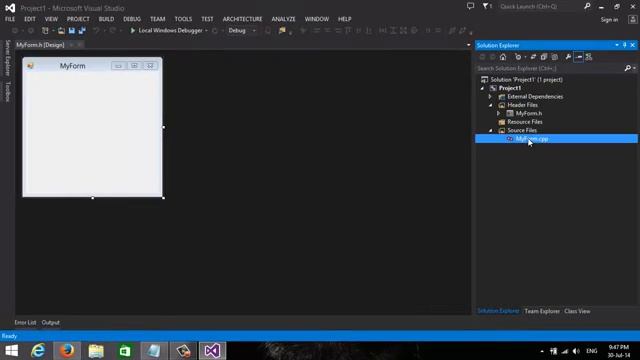Open the Local Windows Debugger dropdown arrow

pos(206,31)
